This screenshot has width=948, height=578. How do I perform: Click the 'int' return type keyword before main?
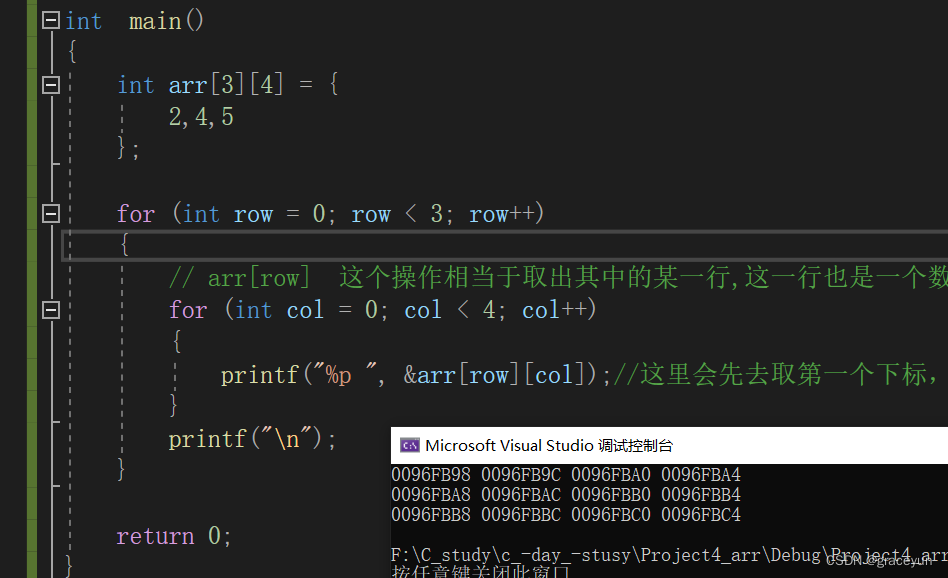[83, 22]
